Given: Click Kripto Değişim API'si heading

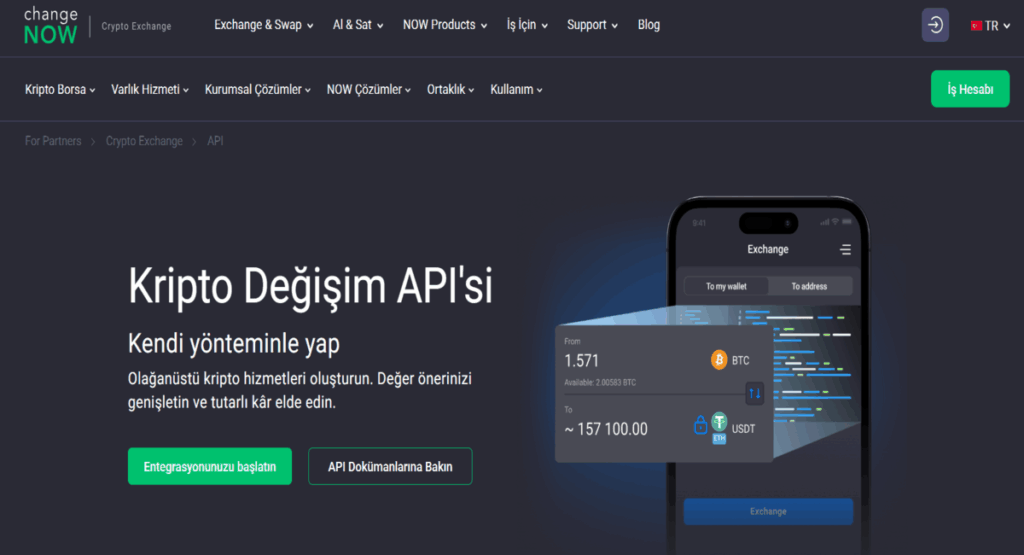Looking at the screenshot, I should (310, 286).
